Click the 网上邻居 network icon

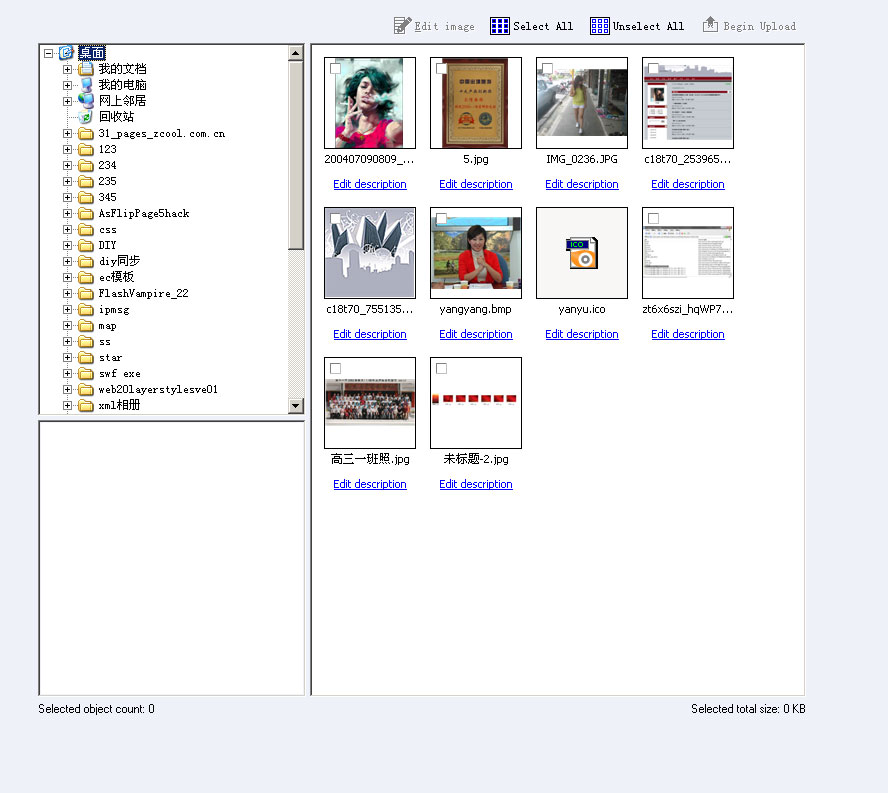(86, 101)
